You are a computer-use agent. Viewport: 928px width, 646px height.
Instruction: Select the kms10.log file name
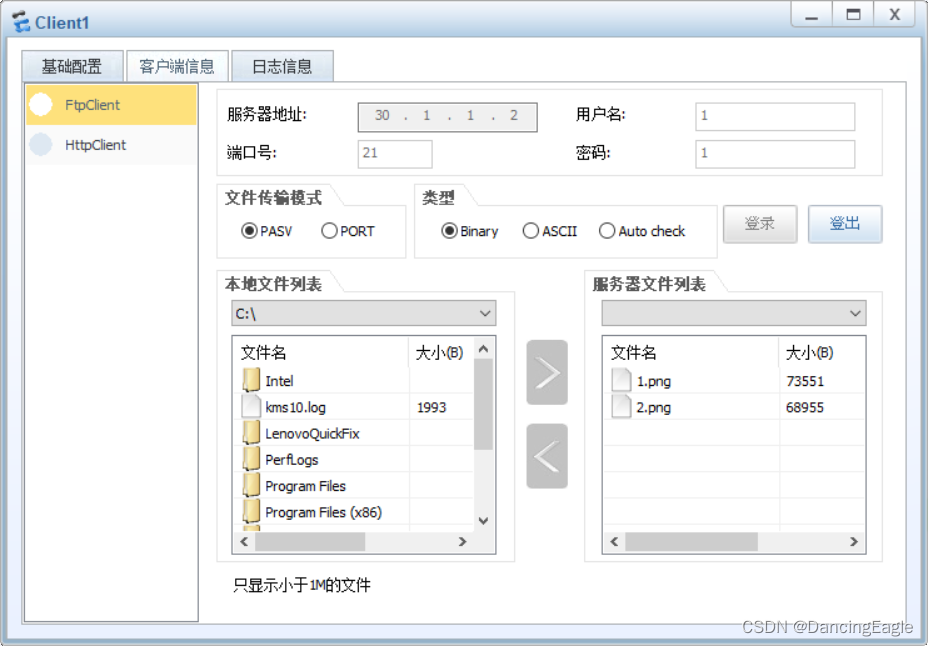click(x=295, y=407)
